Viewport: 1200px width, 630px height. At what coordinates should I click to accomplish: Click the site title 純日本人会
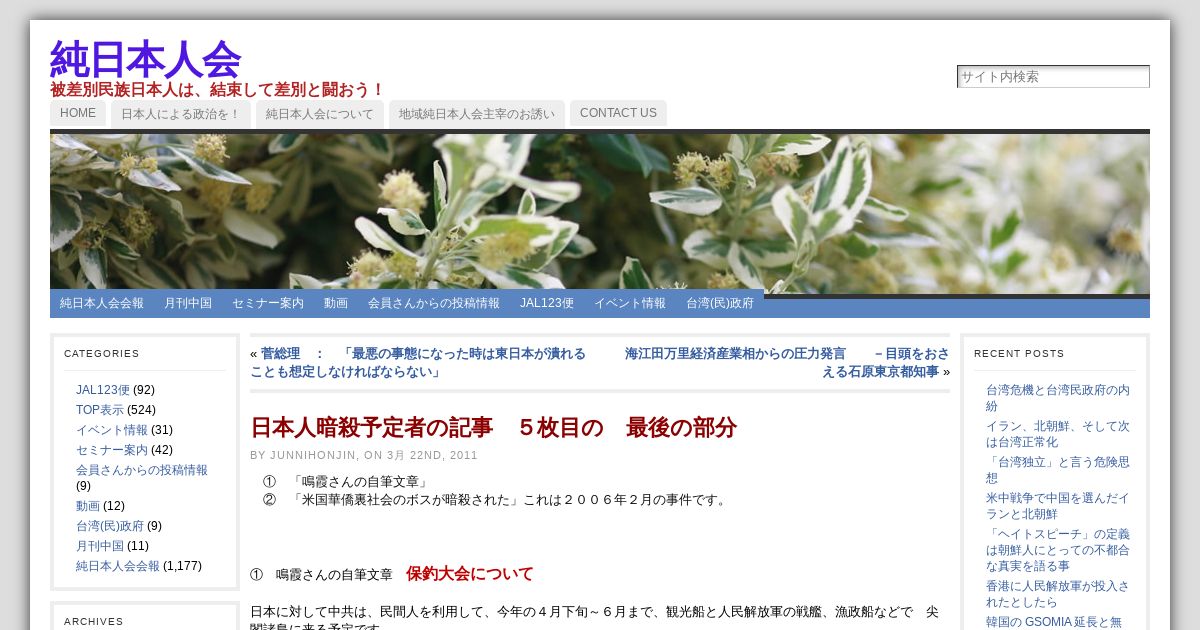pos(145,59)
